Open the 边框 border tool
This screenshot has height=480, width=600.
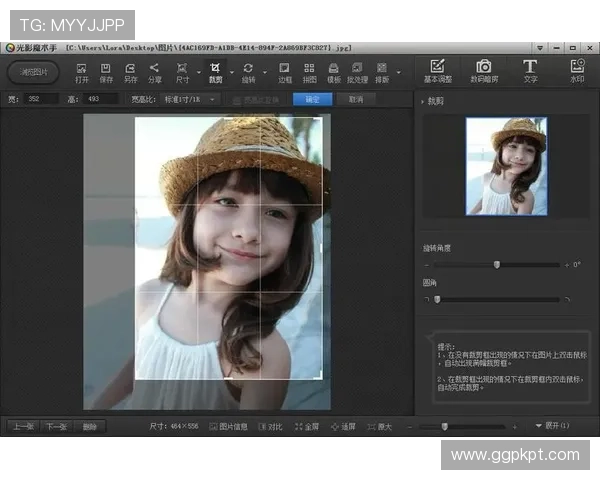coord(284,73)
